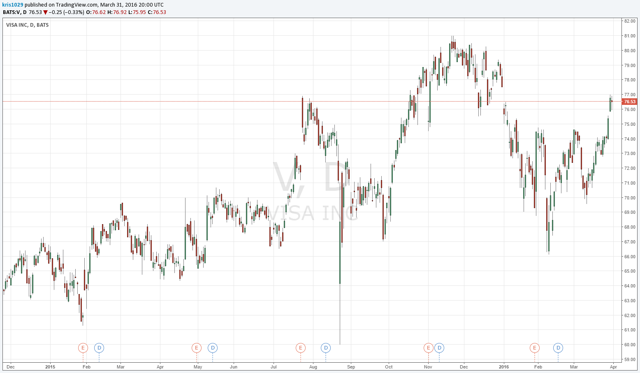Click the 82.00 price axis label

pos(630,21)
